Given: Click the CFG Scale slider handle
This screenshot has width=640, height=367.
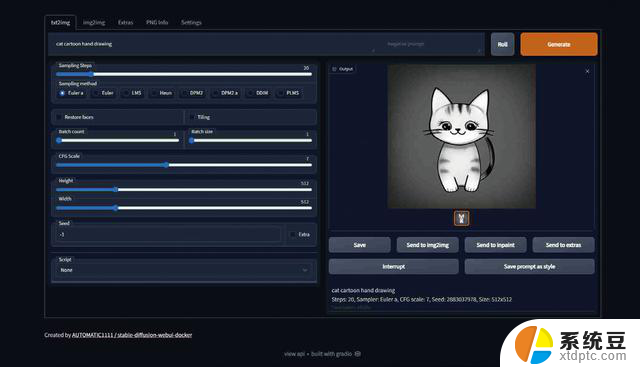Looking at the screenshot, I should point(166,165).
